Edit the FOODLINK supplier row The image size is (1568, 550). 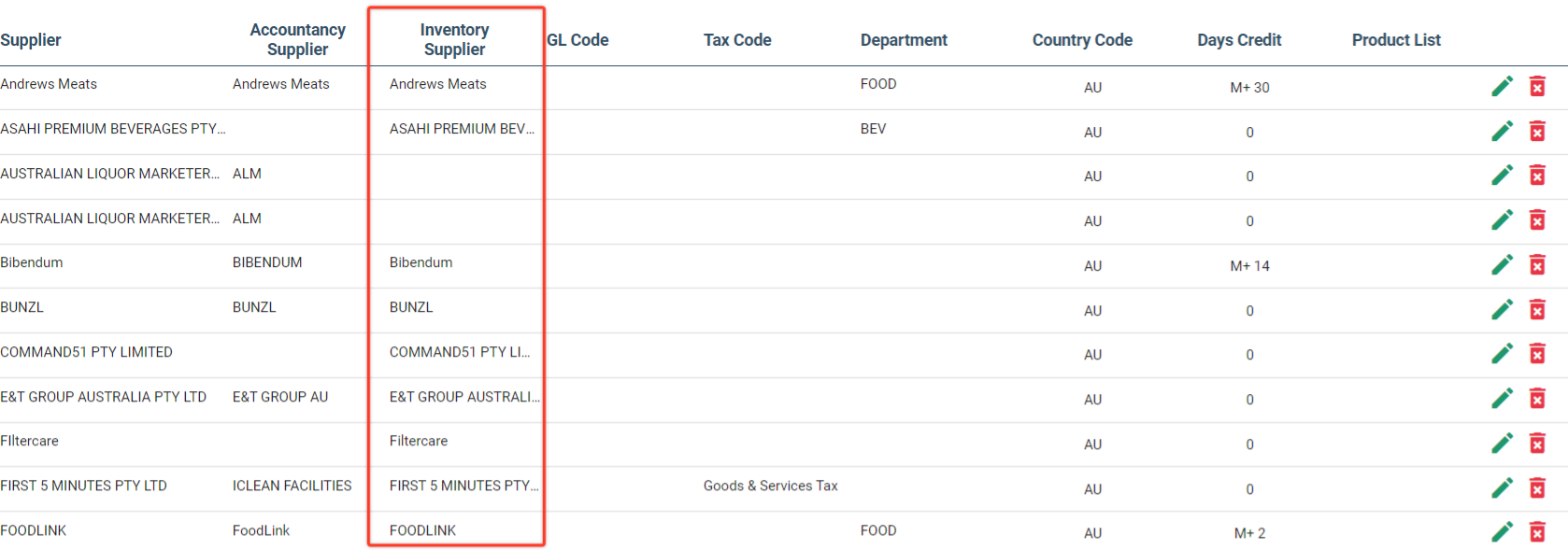pyautogui.click(x=1502, y=532)
